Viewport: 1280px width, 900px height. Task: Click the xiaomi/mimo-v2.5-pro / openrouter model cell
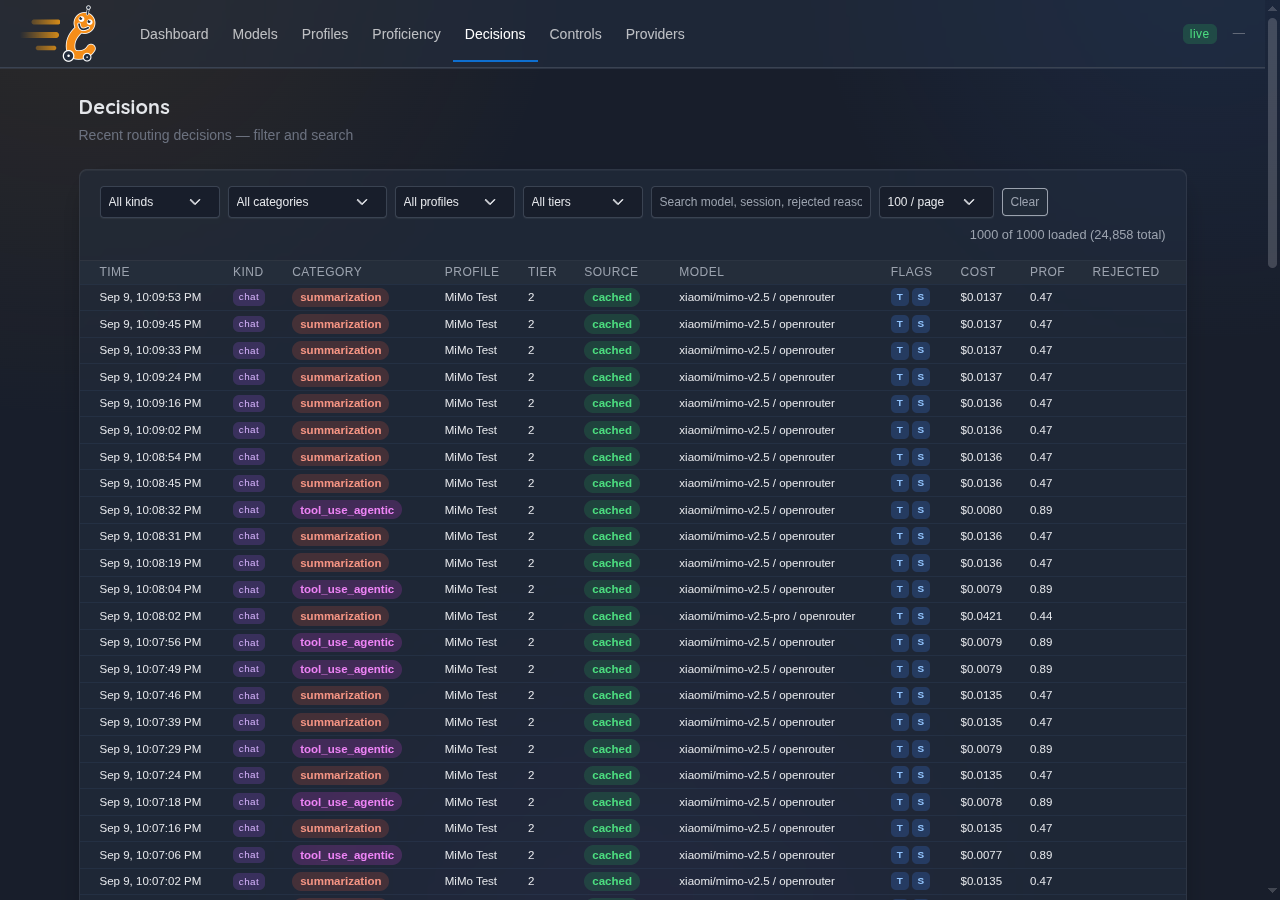point(767,616)
